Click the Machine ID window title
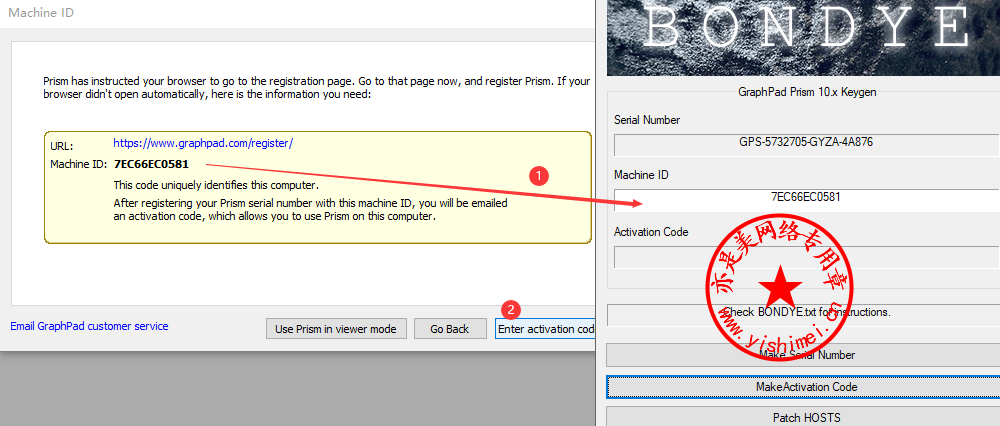1000x426 pixels. pos(41,12)
